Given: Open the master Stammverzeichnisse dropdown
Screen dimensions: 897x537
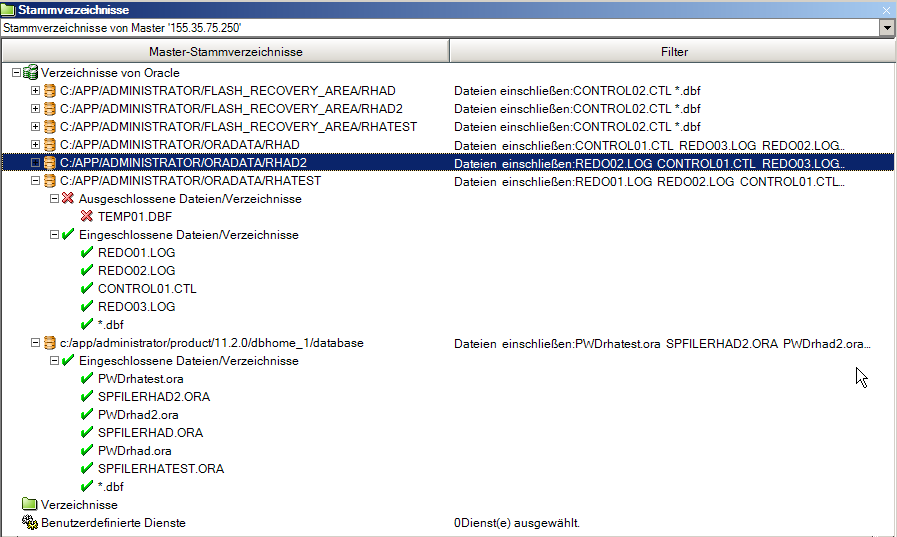Looking at the screenshot, I should [x=886, y=28].
